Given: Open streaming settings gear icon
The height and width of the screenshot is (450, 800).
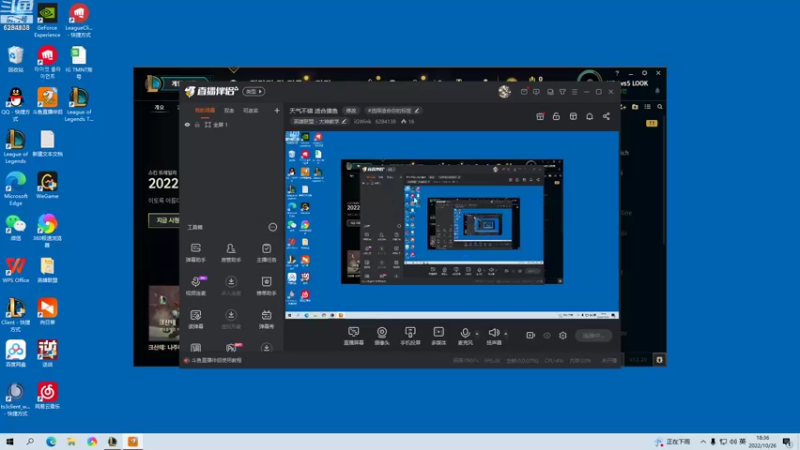Looking at the screenshot, I should (563, 335).
